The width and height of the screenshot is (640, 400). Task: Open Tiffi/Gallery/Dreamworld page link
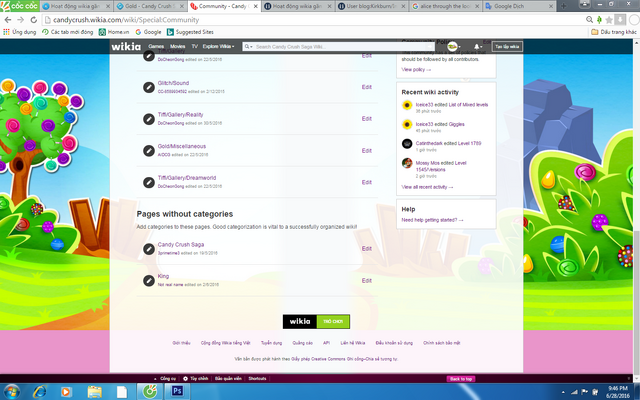[x=187, y=178]
